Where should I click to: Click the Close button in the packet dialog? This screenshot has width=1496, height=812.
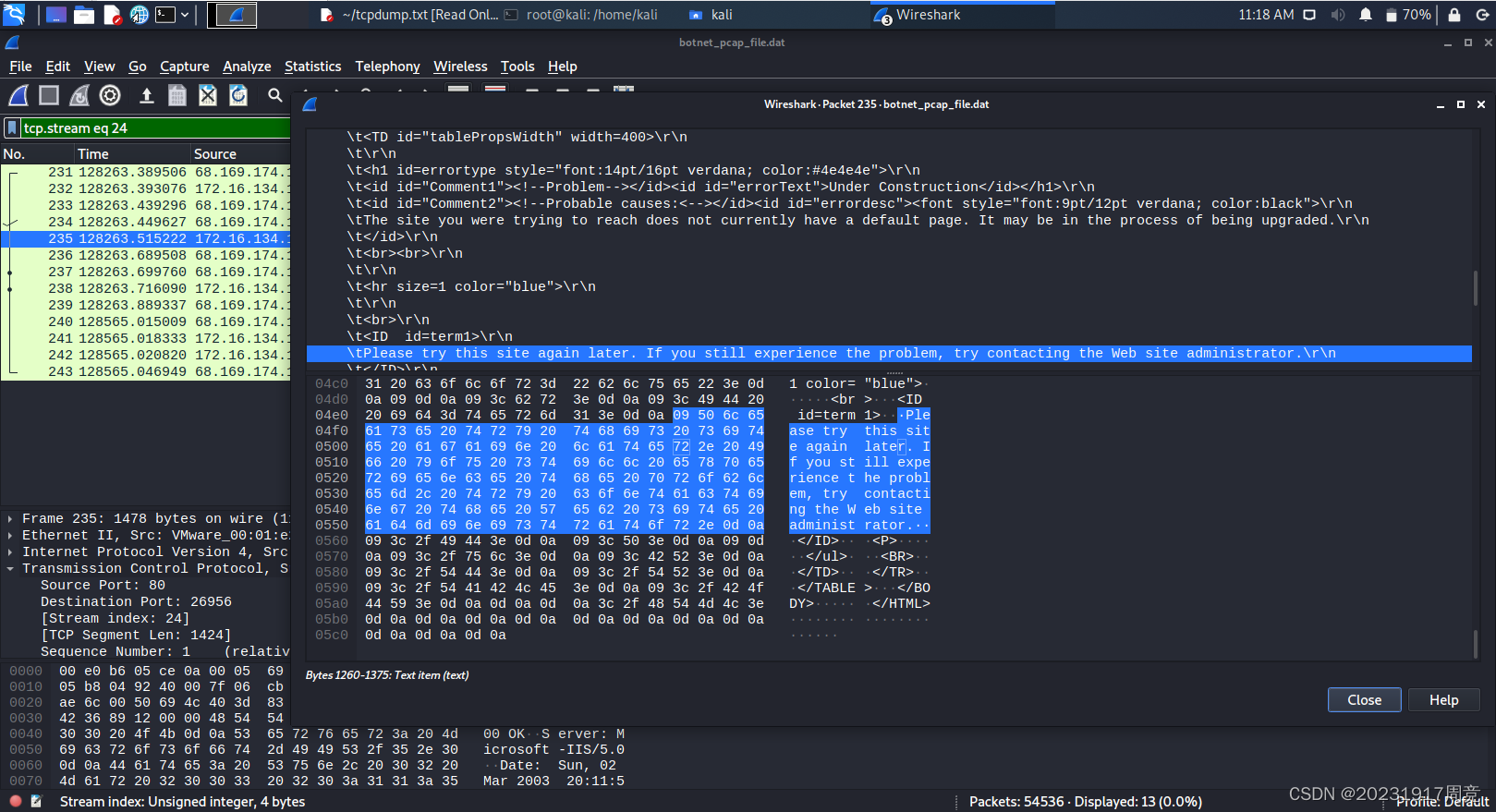1365,700
